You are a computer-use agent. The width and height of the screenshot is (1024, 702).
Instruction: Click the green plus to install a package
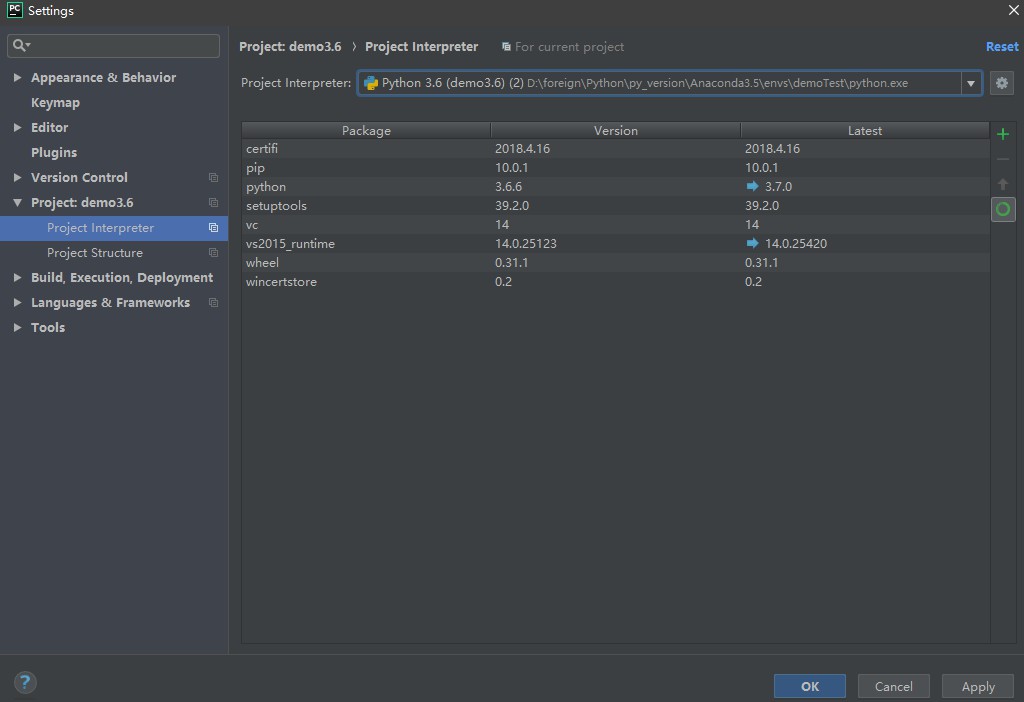pyautogui.click(x=1003, y=133)
